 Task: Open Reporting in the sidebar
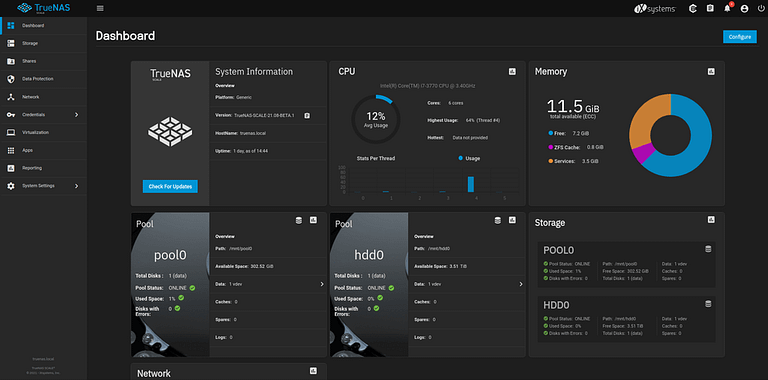(x=43, y=168)
